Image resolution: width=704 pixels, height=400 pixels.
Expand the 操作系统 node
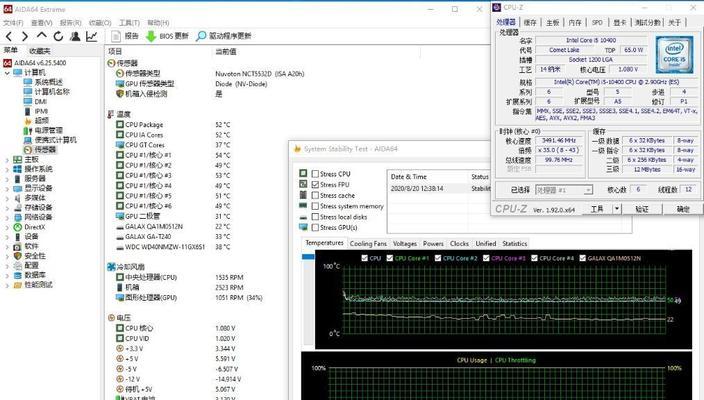(x=7, y=169)
